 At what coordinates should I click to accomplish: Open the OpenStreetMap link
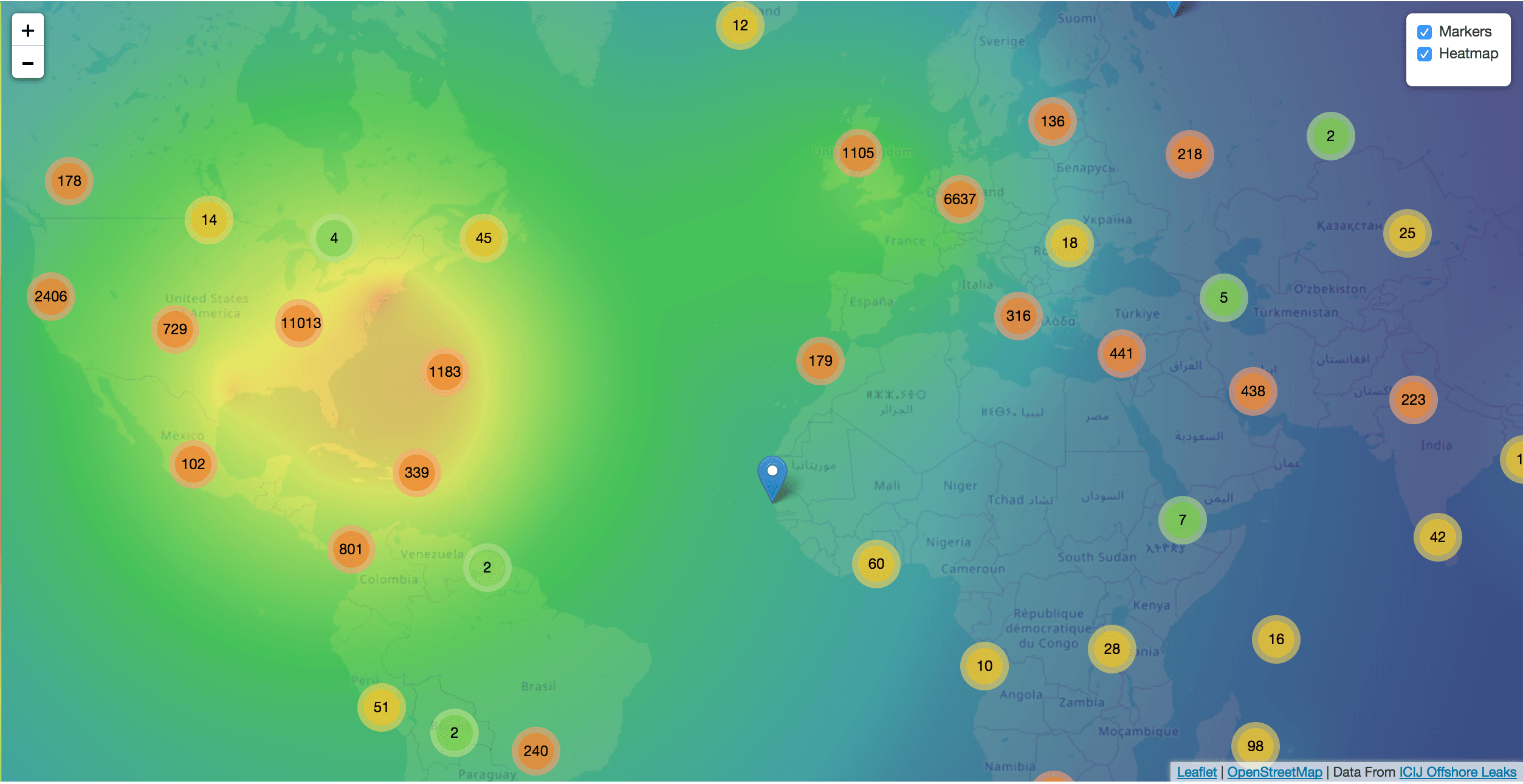pyautogui.click(x=1274, y=772)
